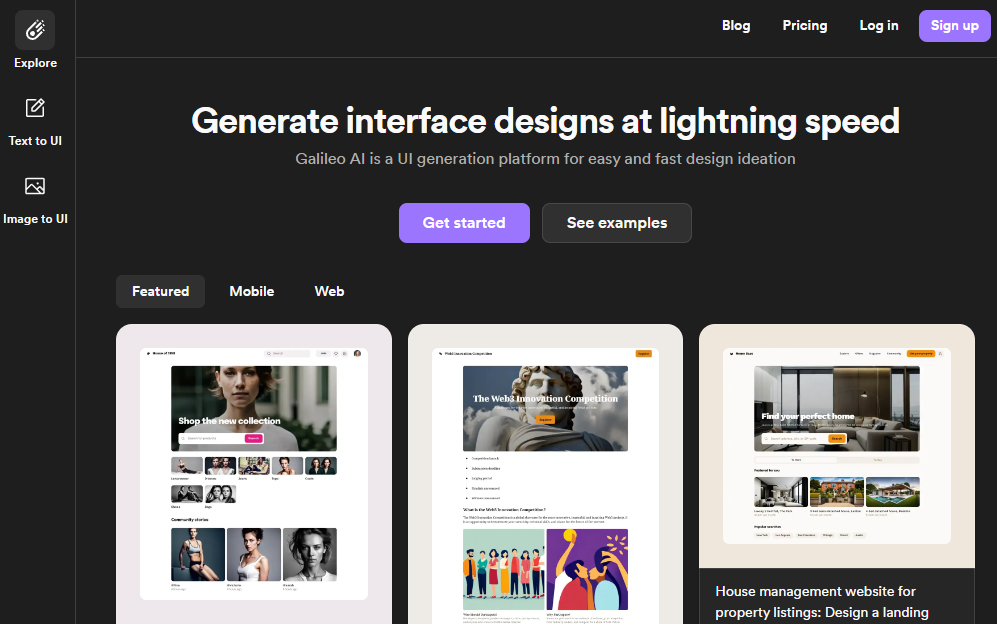
Task: Click the House management website card description
Action: [x=822, y=602]
